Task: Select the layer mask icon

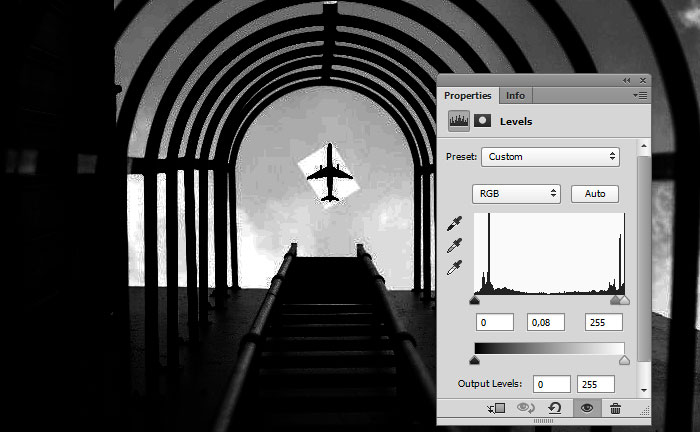Action: (483, 120)
